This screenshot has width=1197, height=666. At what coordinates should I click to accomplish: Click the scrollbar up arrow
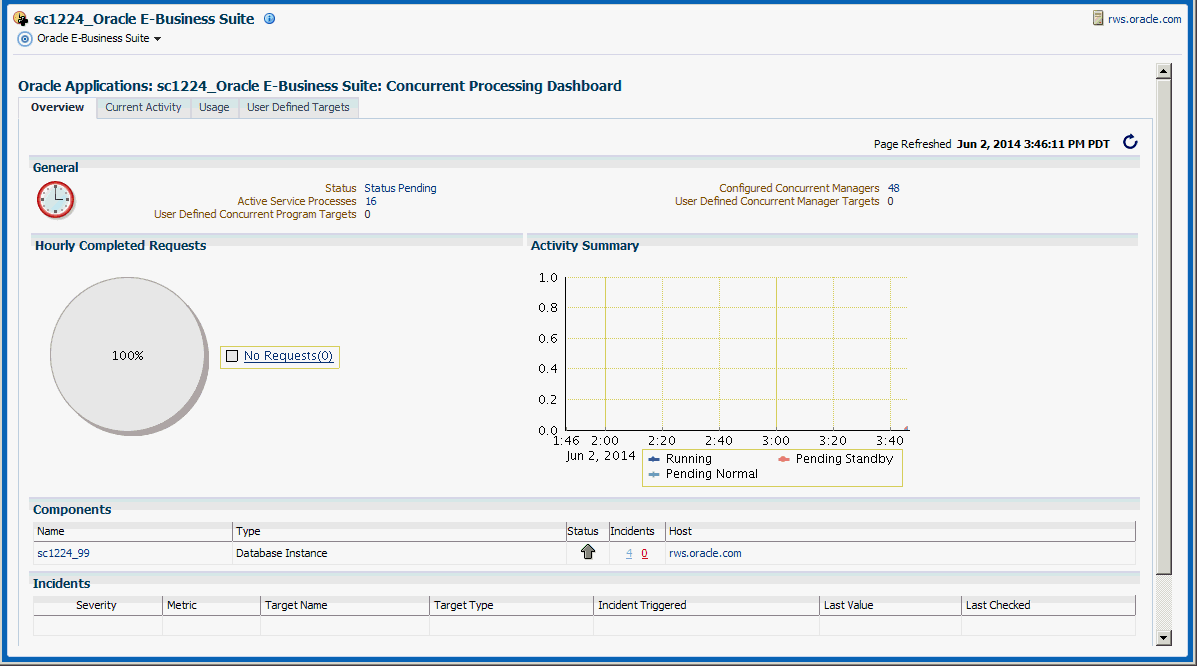tap(1163, 71)
